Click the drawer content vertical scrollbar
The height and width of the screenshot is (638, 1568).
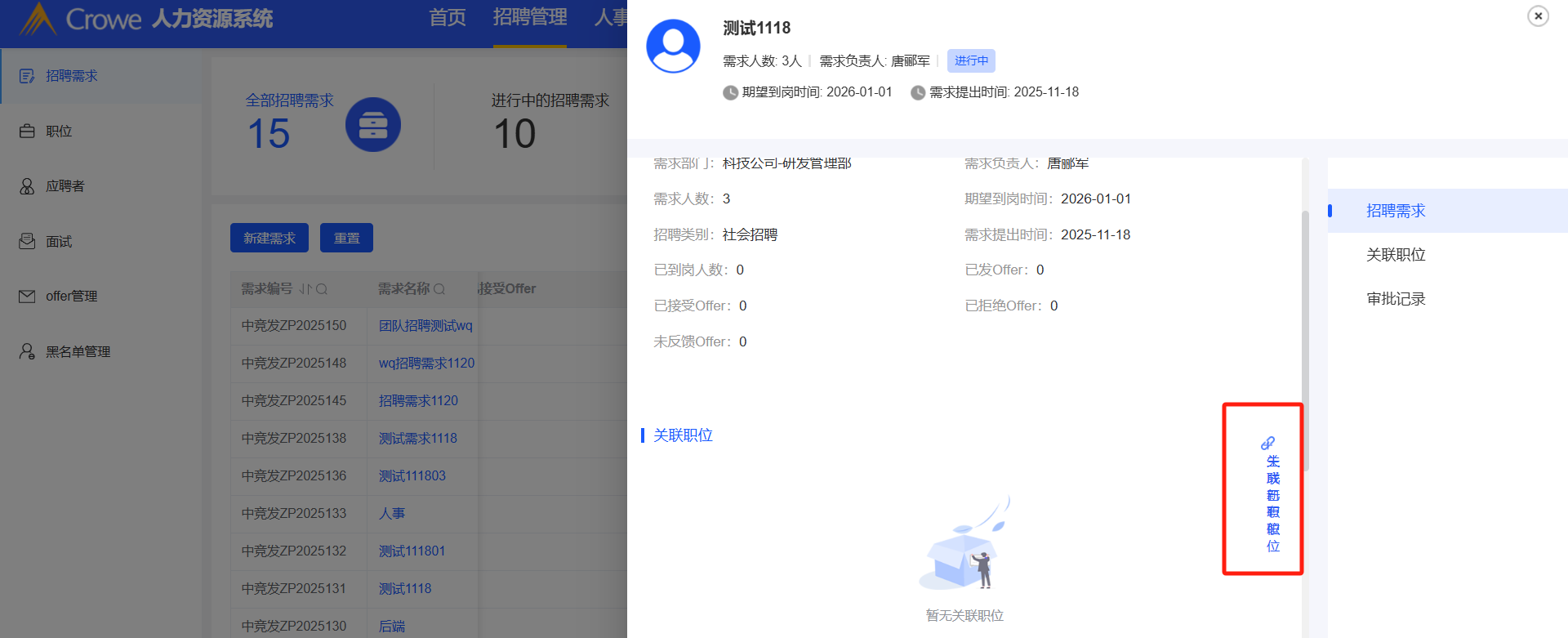tap(1306, 341)
